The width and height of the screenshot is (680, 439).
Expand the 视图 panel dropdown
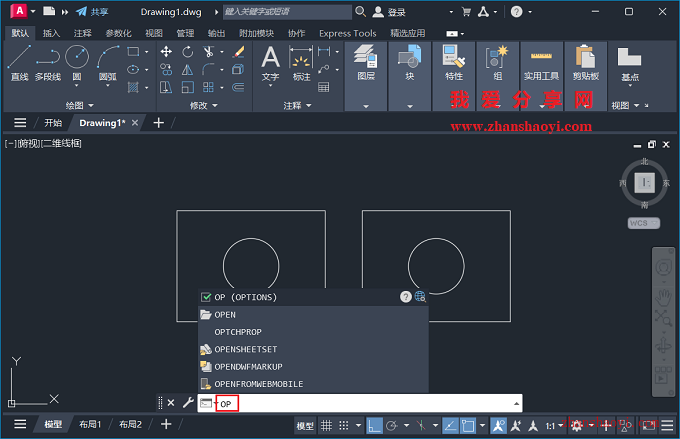click(625, 105)
